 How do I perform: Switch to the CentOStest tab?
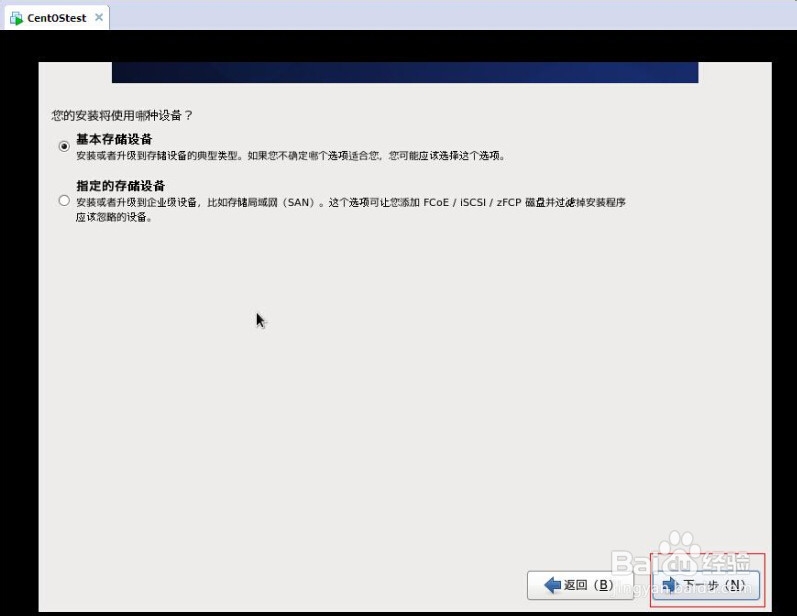(56, 18)
